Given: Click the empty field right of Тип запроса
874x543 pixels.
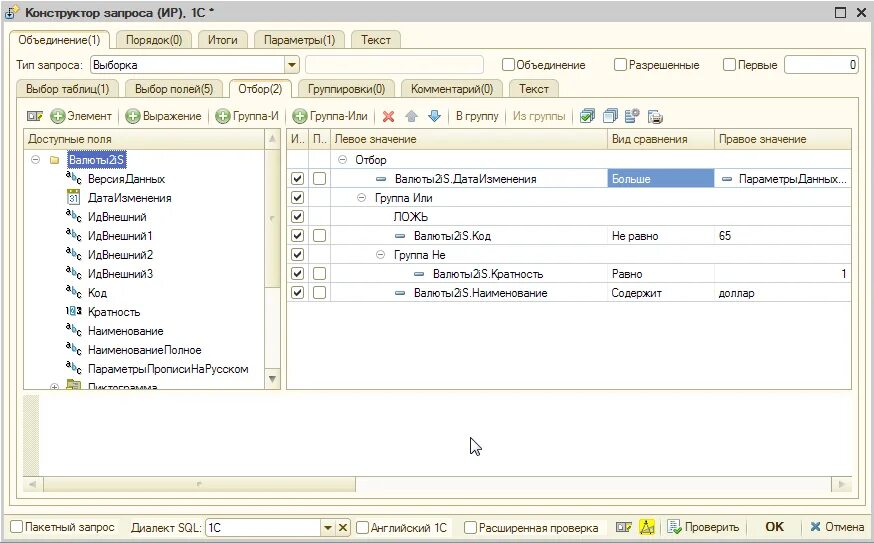Looking at the screenshot, I should click(394, 65).
